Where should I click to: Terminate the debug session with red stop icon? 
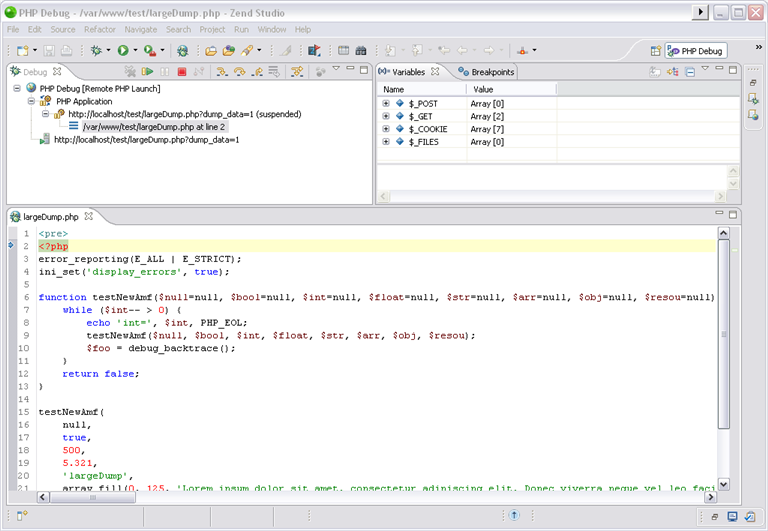[181, 72]
